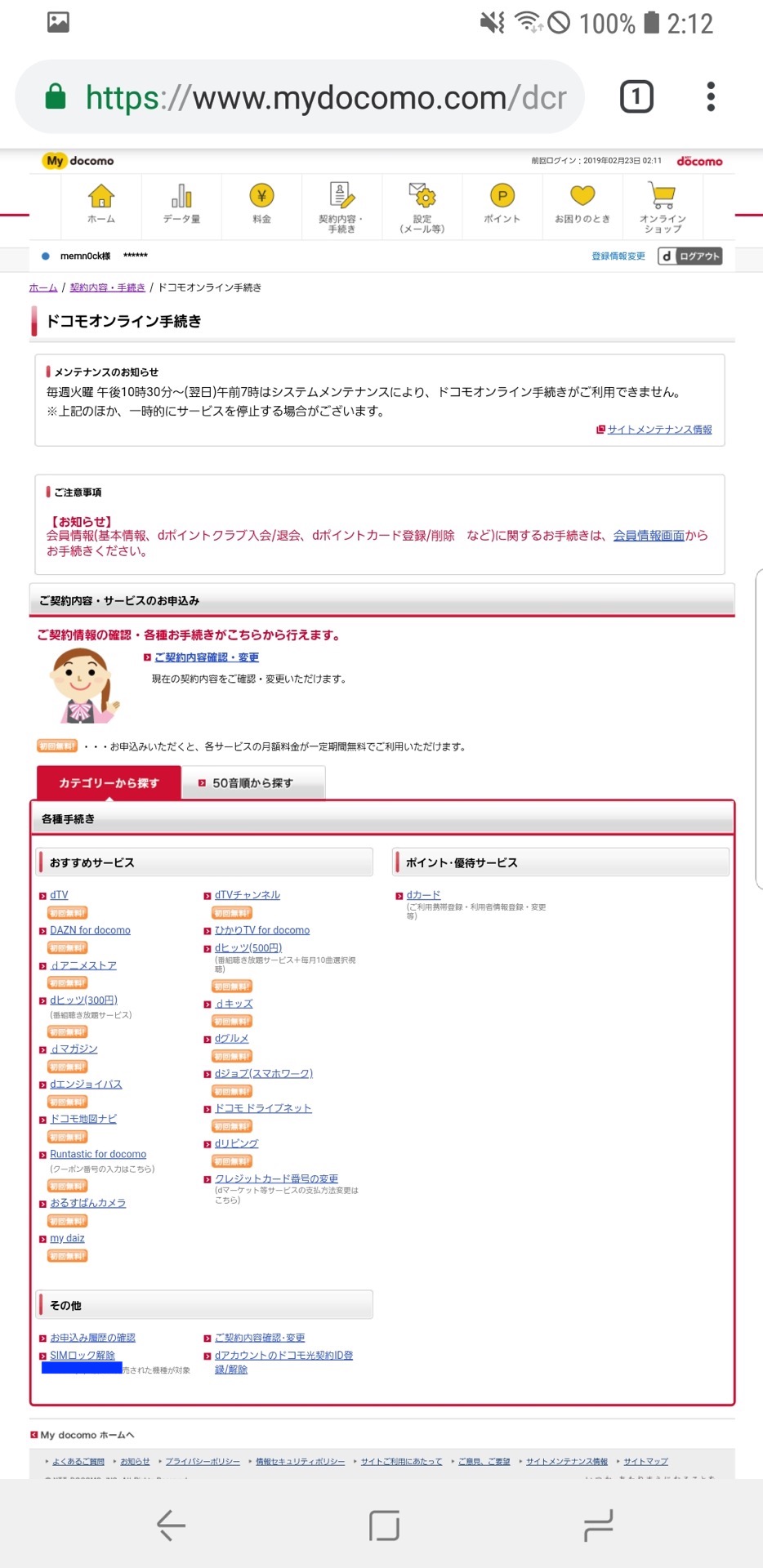The height and width of the screenshot is (1568, 763).
Task: Open サイトマップ footer link
Action: tap(646, 1462)
